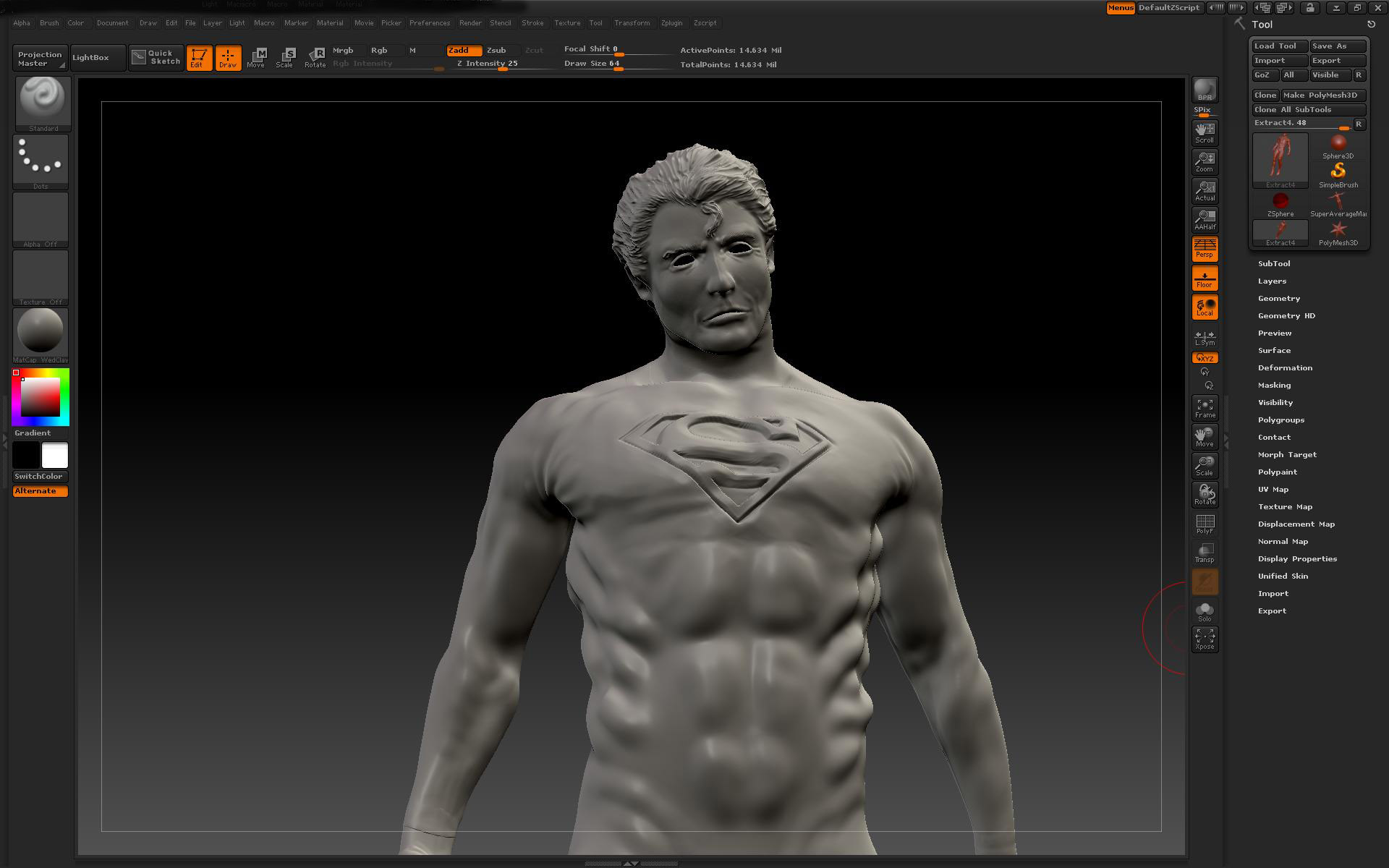Image resolution: width=1389 pixels, height=868 pixels.
Task: Click the Move mode button in top shelf
Action: tap(256, 58)
